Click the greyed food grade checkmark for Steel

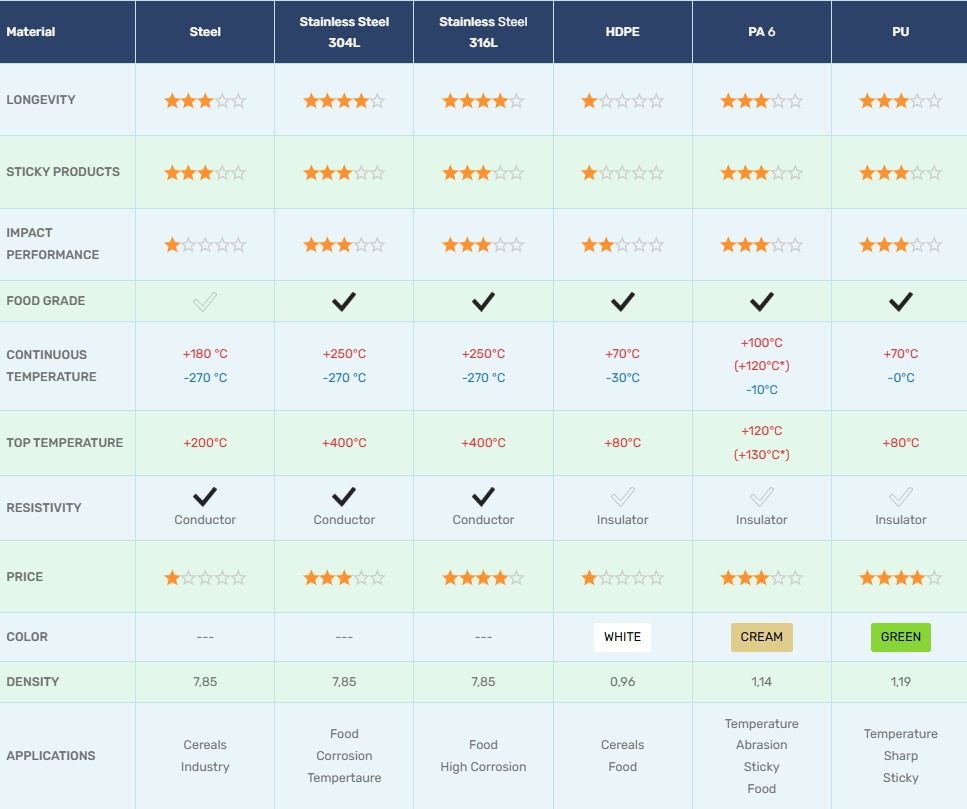205,301
